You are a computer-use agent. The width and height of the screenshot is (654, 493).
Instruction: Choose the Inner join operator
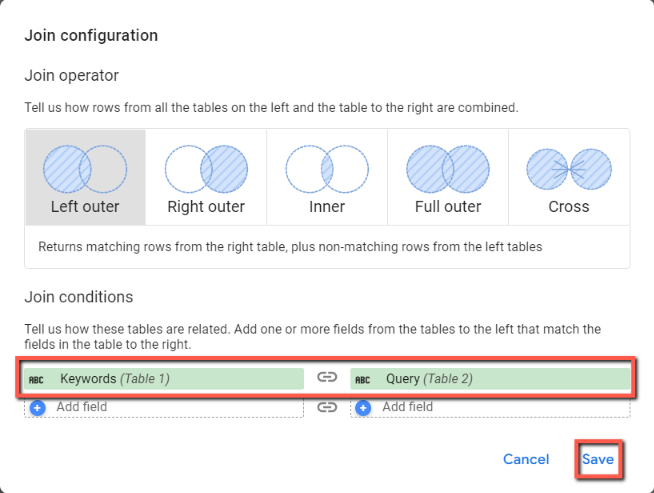coord(327,177)
